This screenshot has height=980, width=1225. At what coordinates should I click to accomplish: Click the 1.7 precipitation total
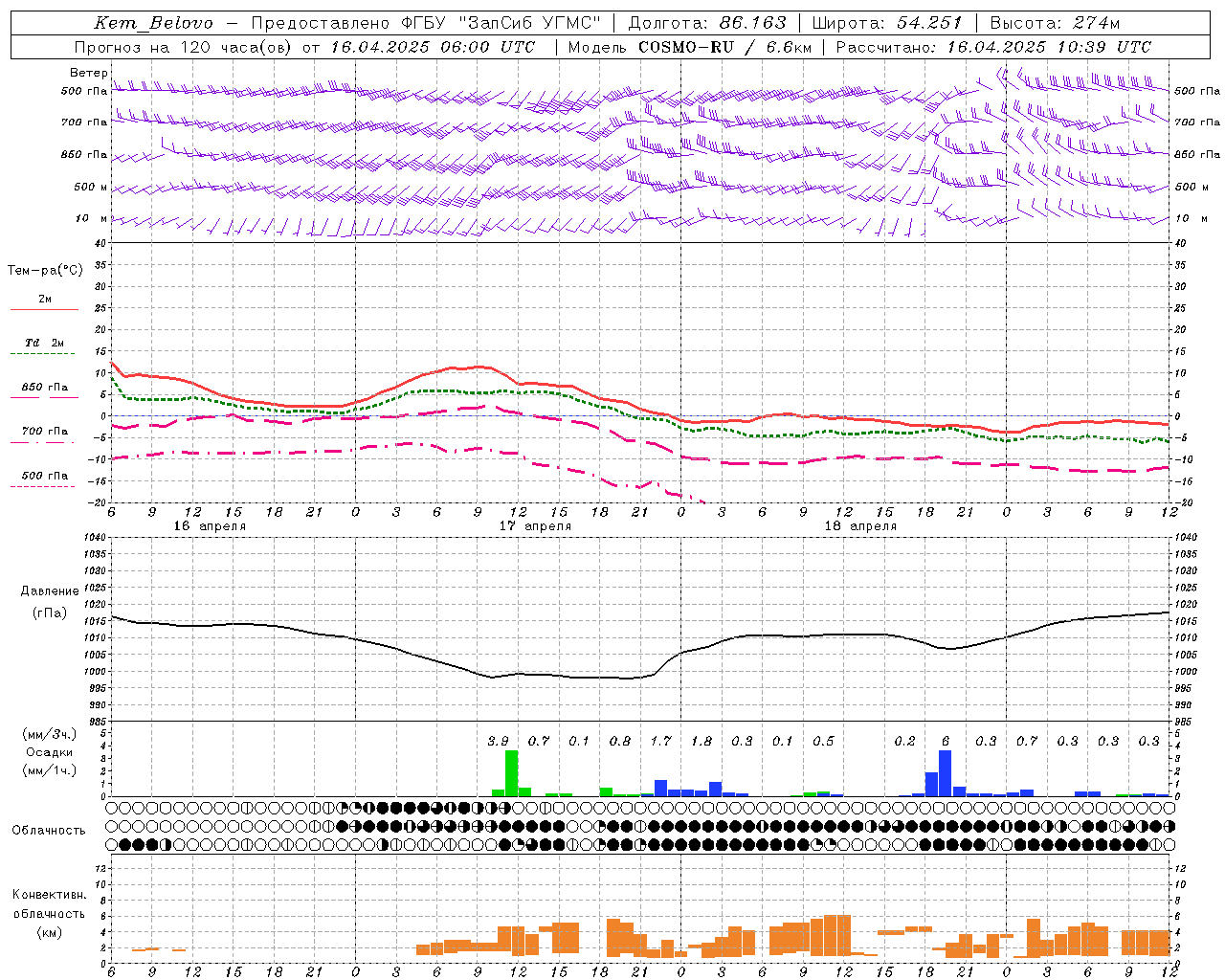click(660, 741)
